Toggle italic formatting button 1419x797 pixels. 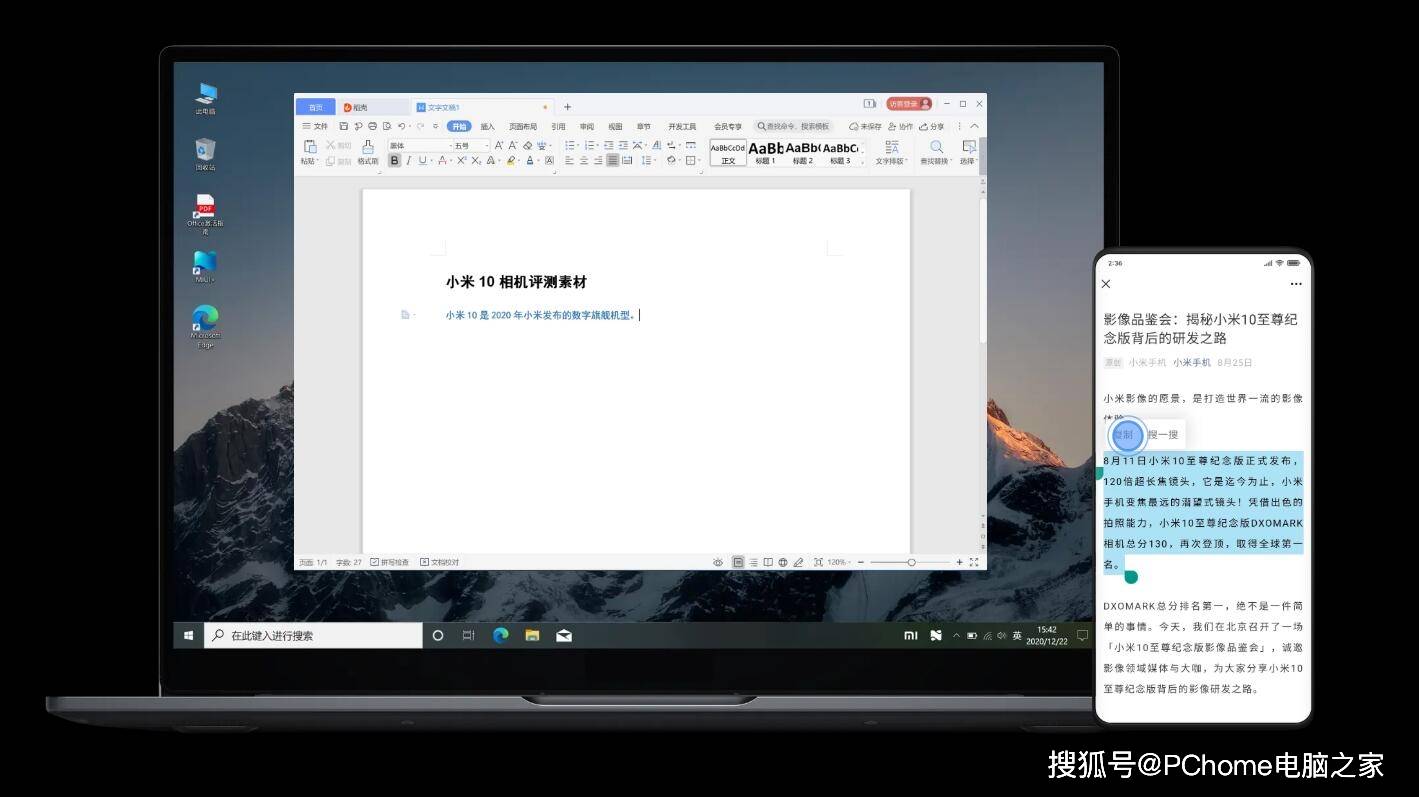click(x=408, y=160)
